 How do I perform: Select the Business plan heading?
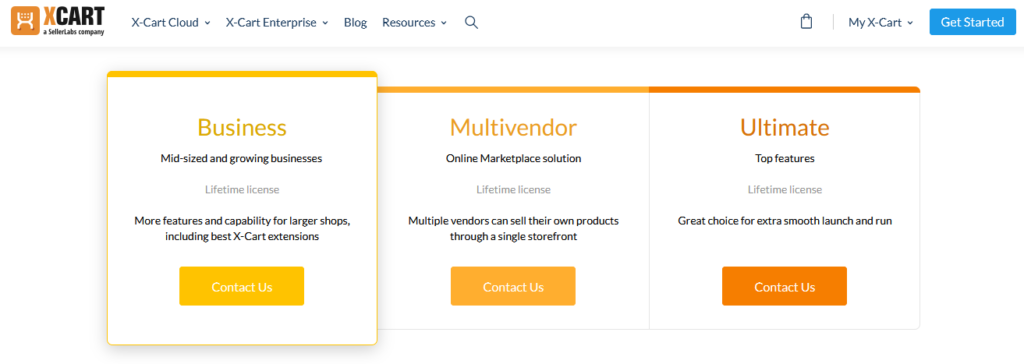click(x=242, y=127)
